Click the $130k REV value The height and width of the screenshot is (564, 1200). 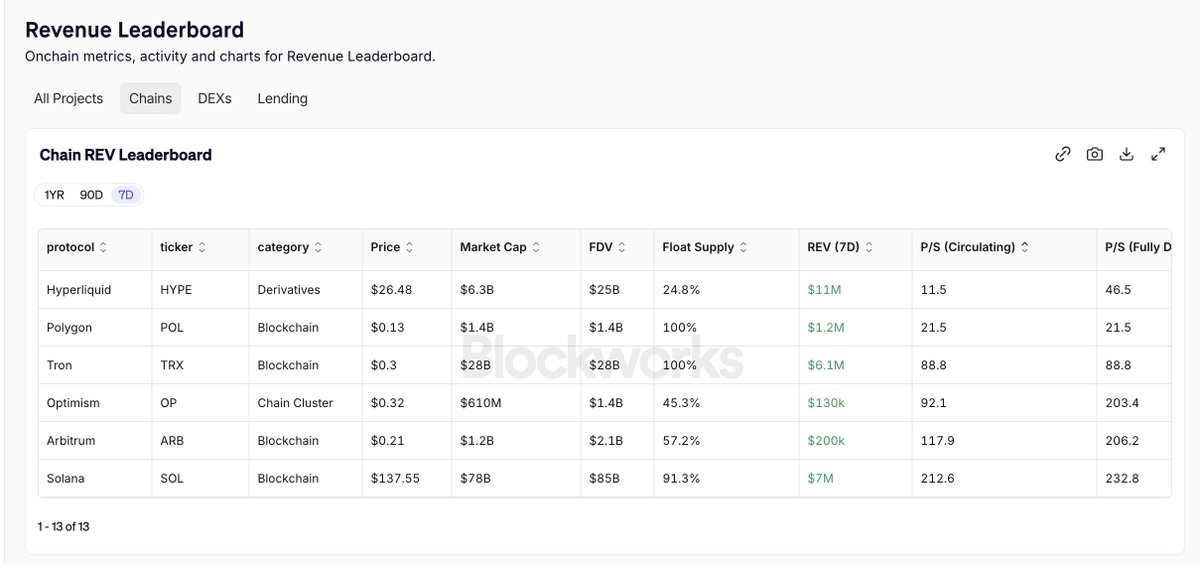(x=826, y=403)
